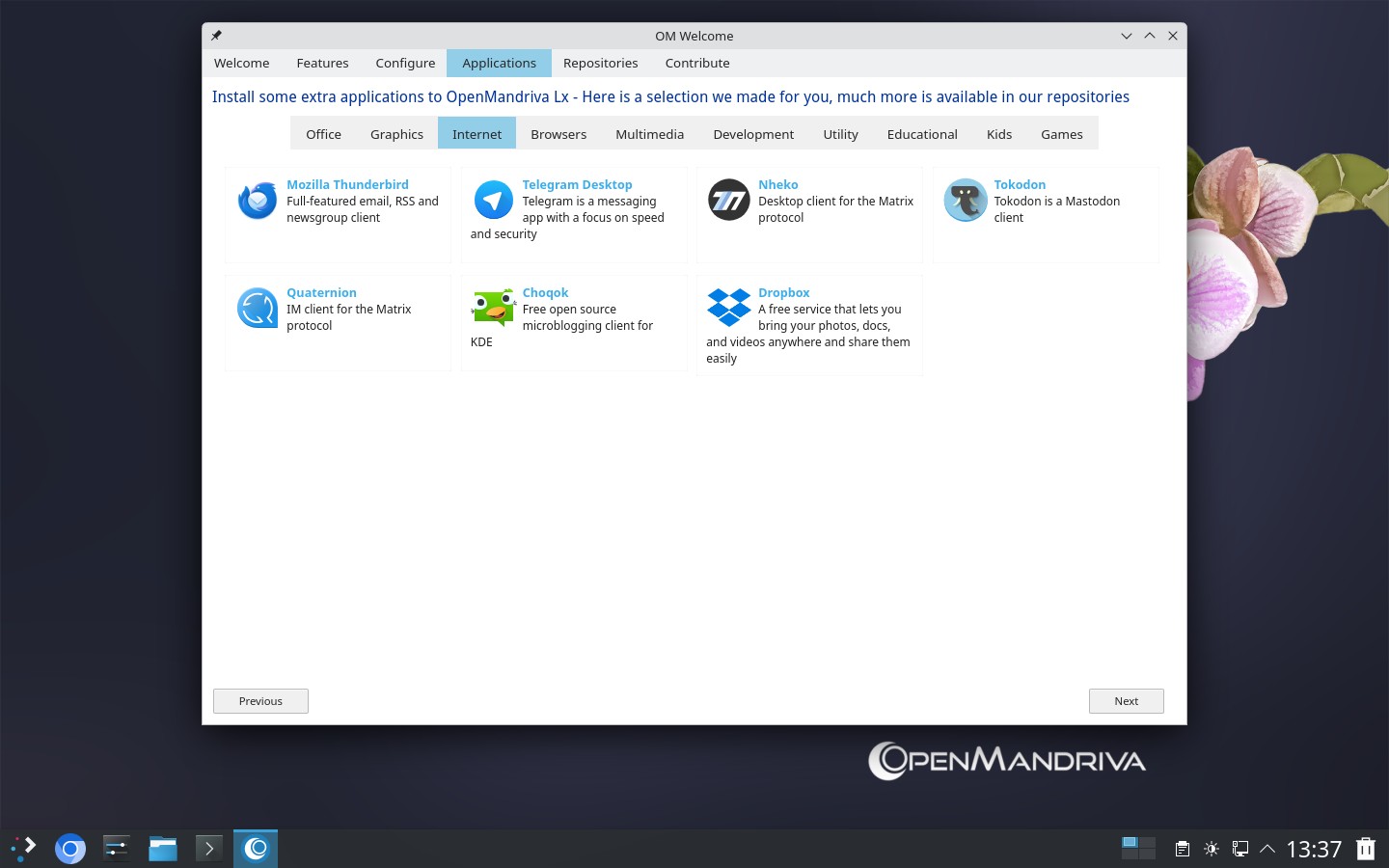
Task: Click the Mozilla Thunderbird title link
Action: pos(347,184)
